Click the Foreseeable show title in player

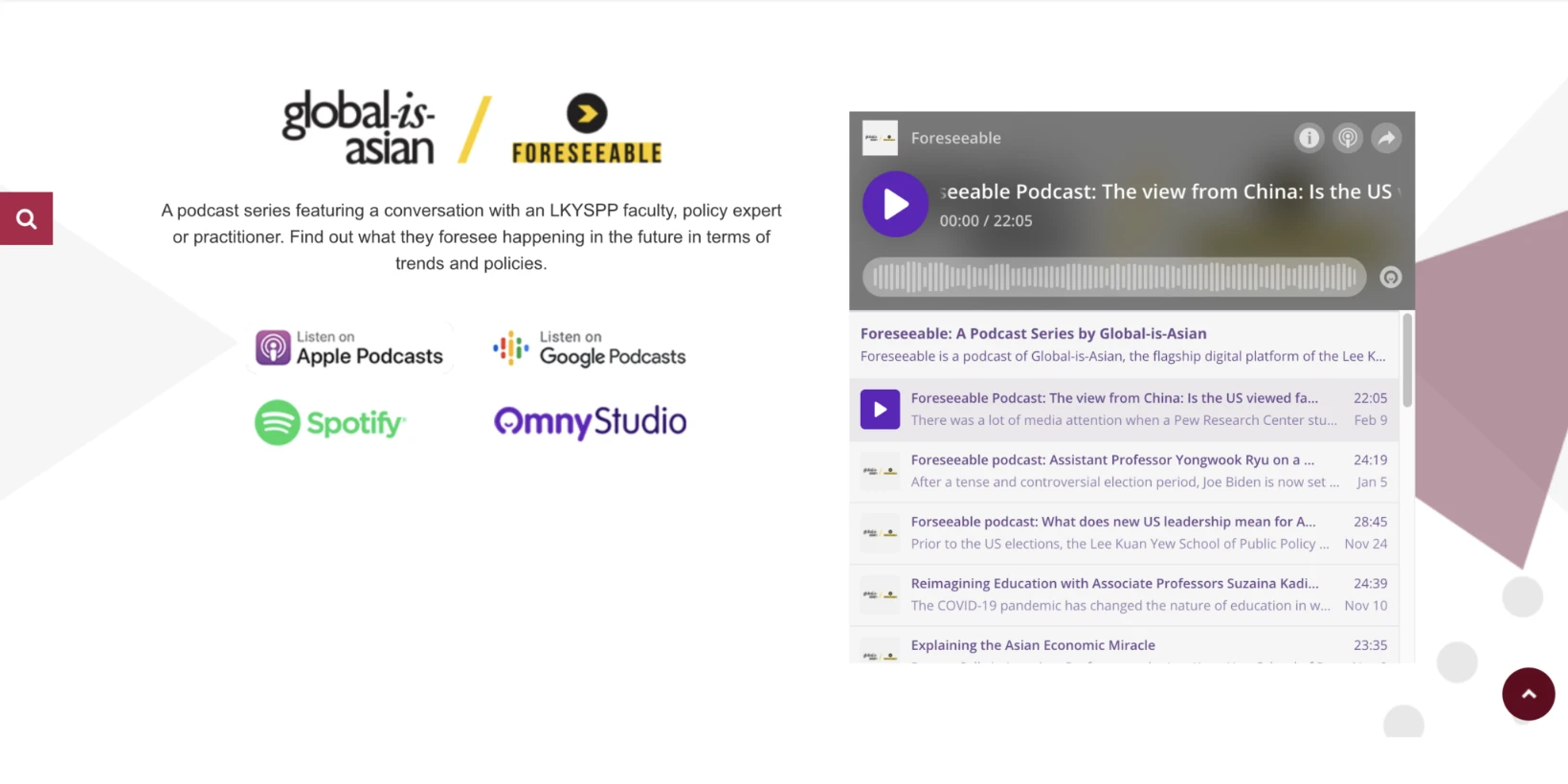tap(955, 138)
